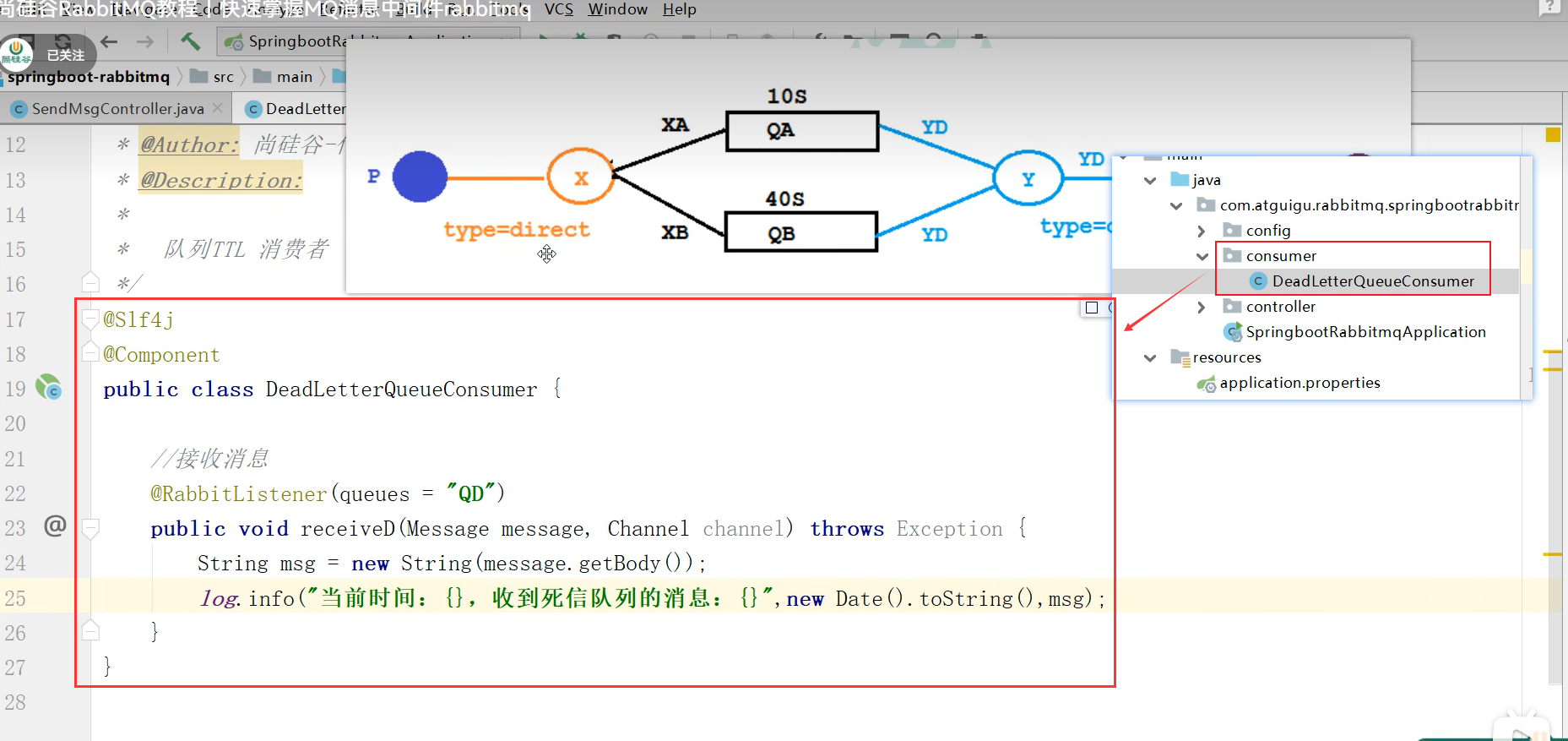
Task: Click the DeadLetterQueueConsumer class name in code
Action: 401,390
